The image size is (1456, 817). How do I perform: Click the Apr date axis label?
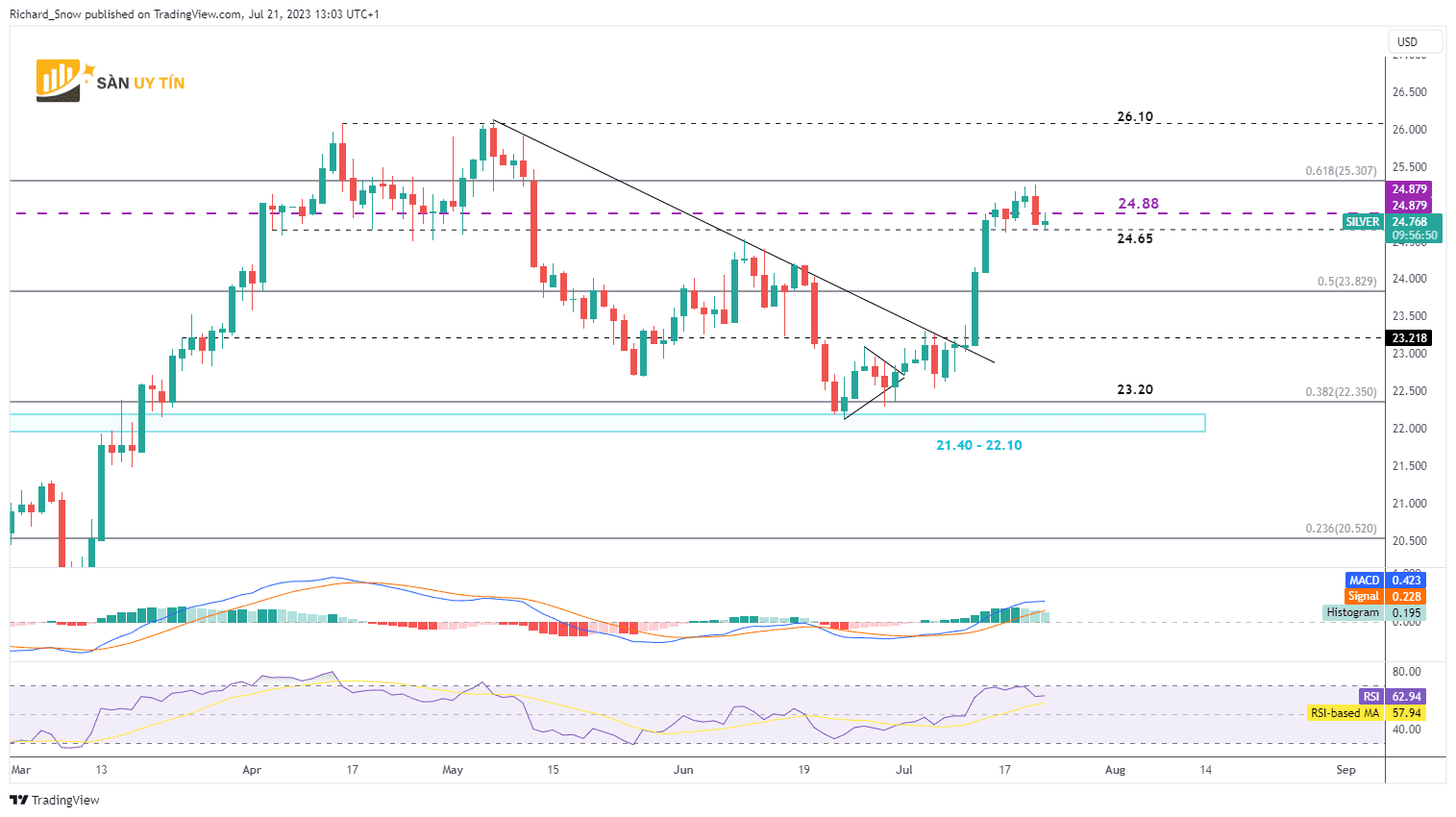pyautogui.click(x=252, y=770)
